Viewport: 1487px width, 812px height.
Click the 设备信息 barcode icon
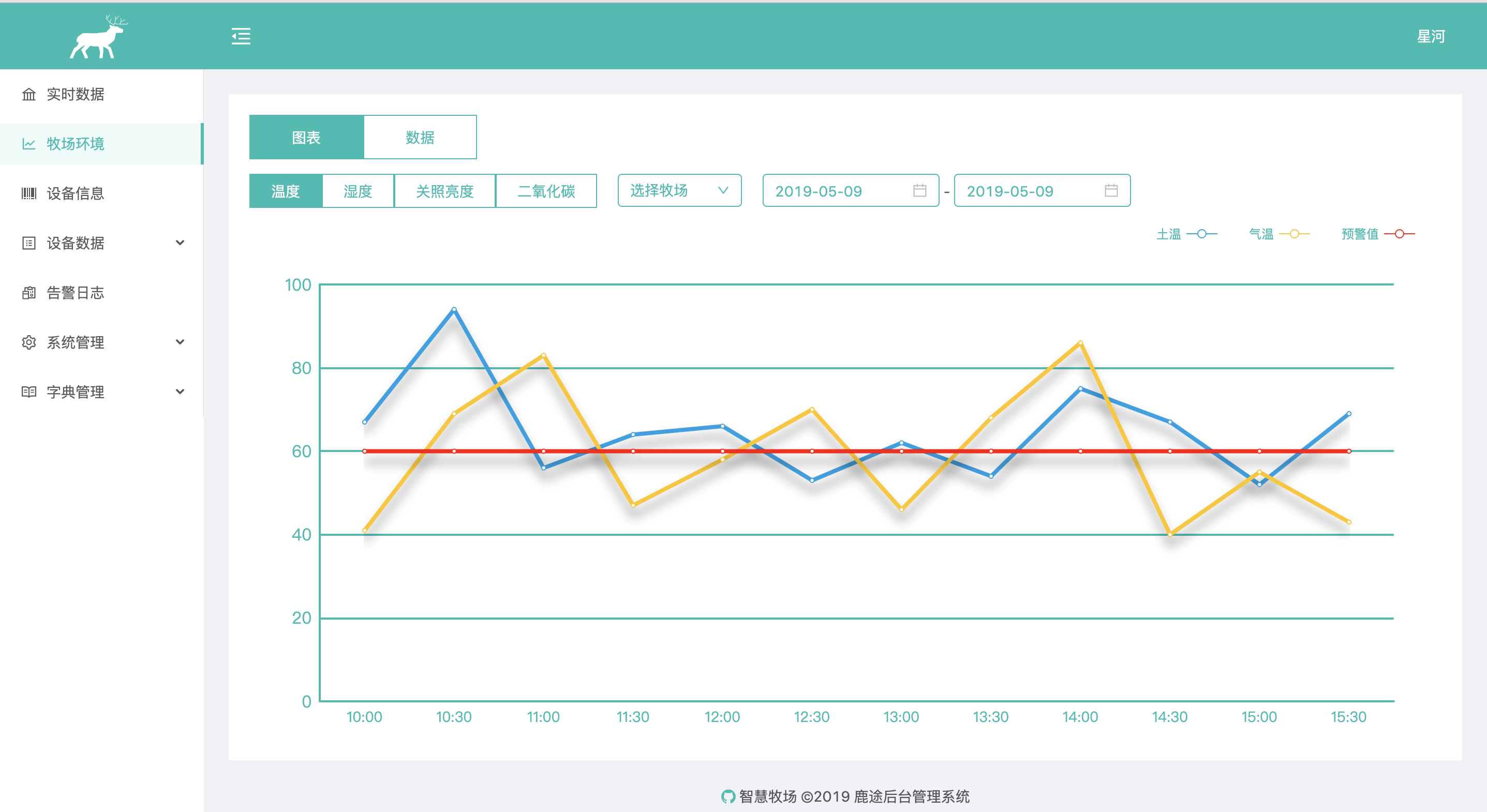click(29, 193)
